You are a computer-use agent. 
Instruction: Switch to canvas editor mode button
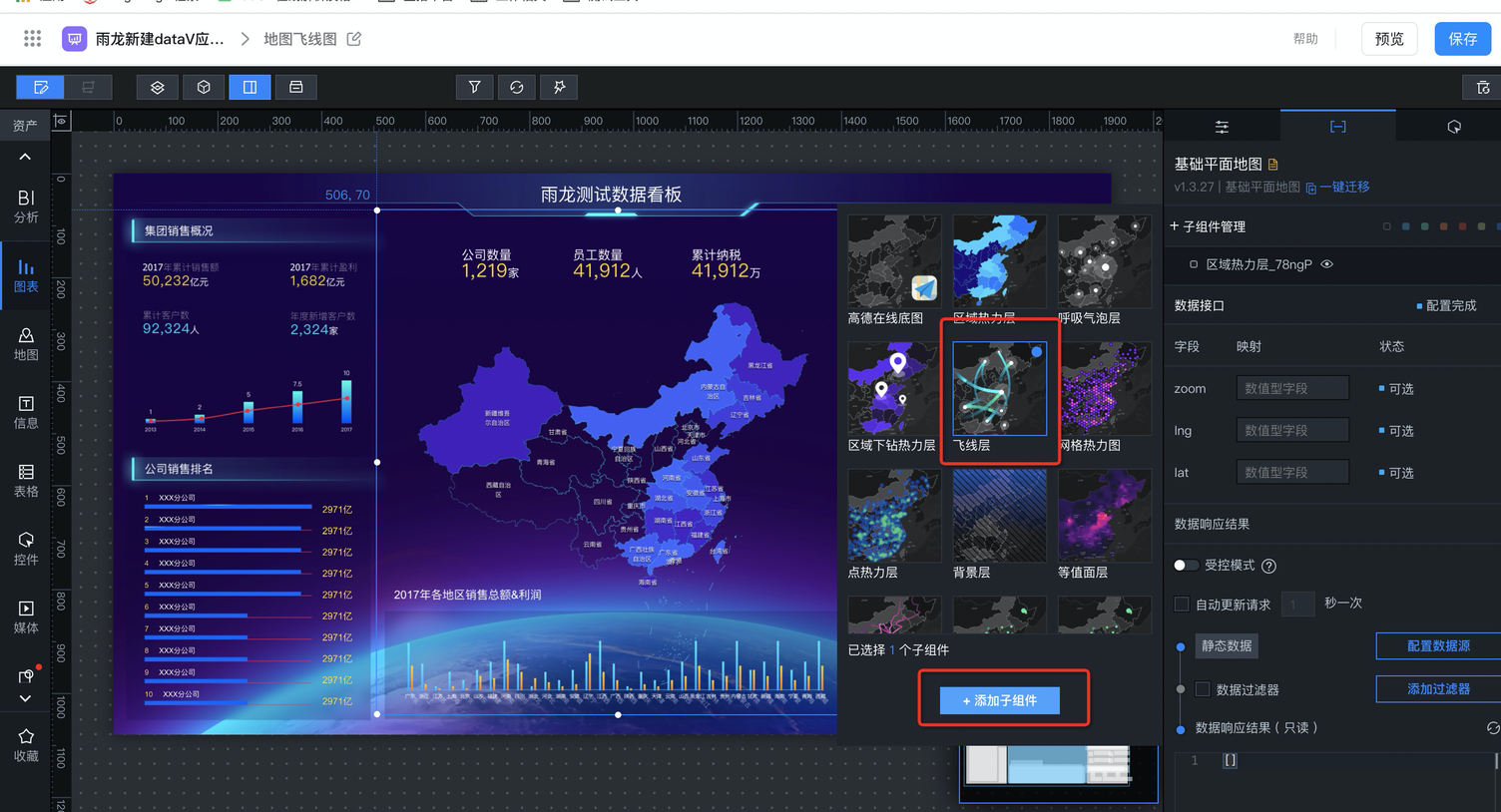pos(41,87)
